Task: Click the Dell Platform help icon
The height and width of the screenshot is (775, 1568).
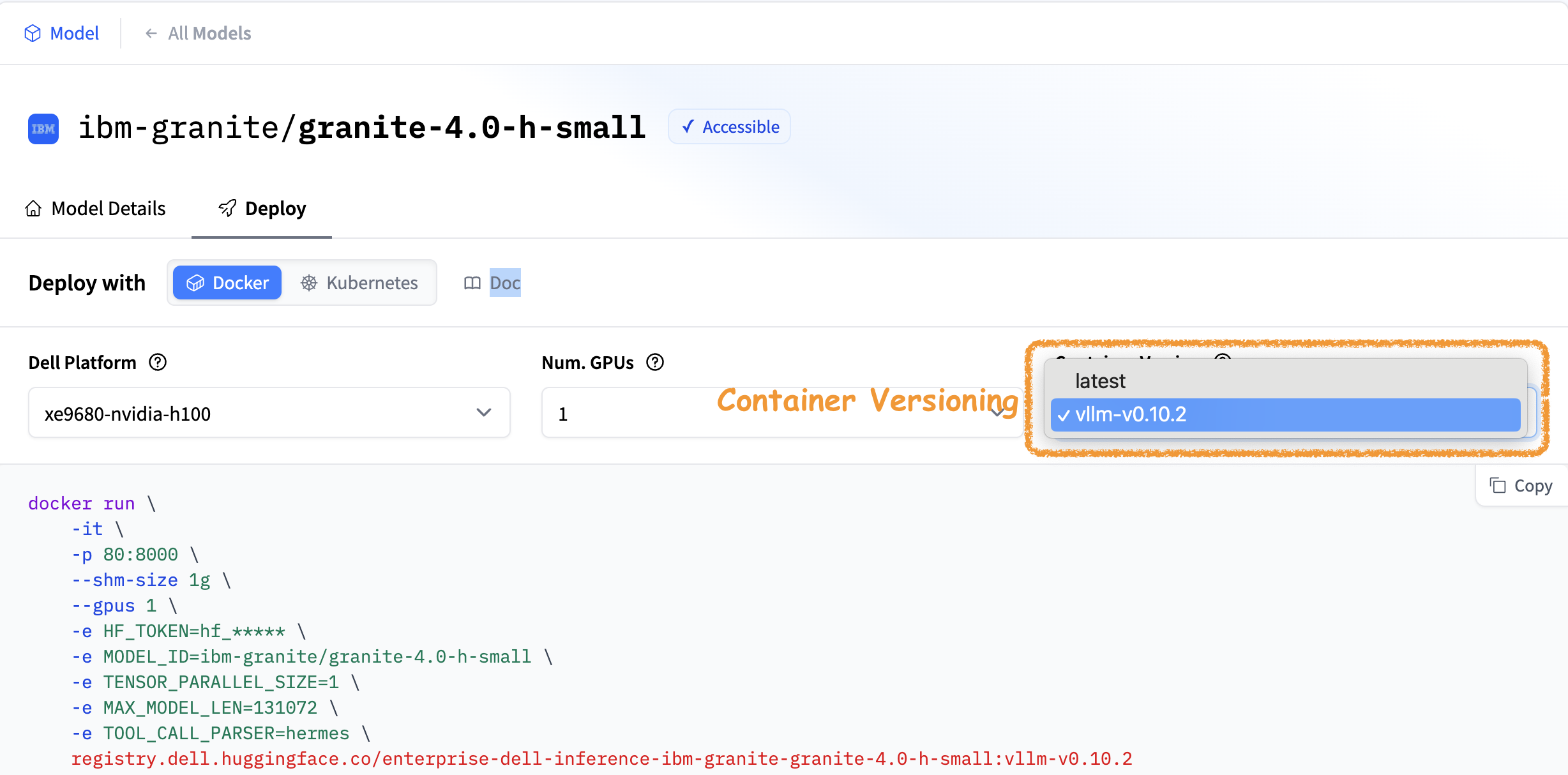Action: [x=158, y=363]
